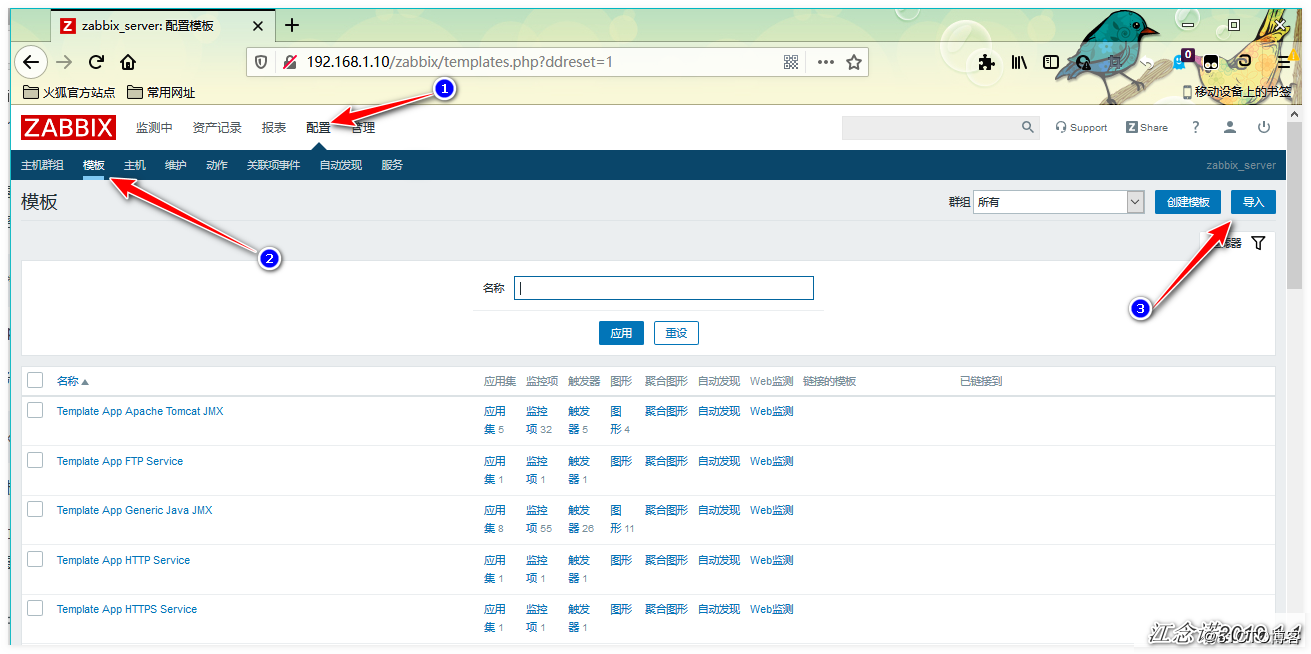
Task: Click the browser forward arrow
Action: [x=64, y=62]
